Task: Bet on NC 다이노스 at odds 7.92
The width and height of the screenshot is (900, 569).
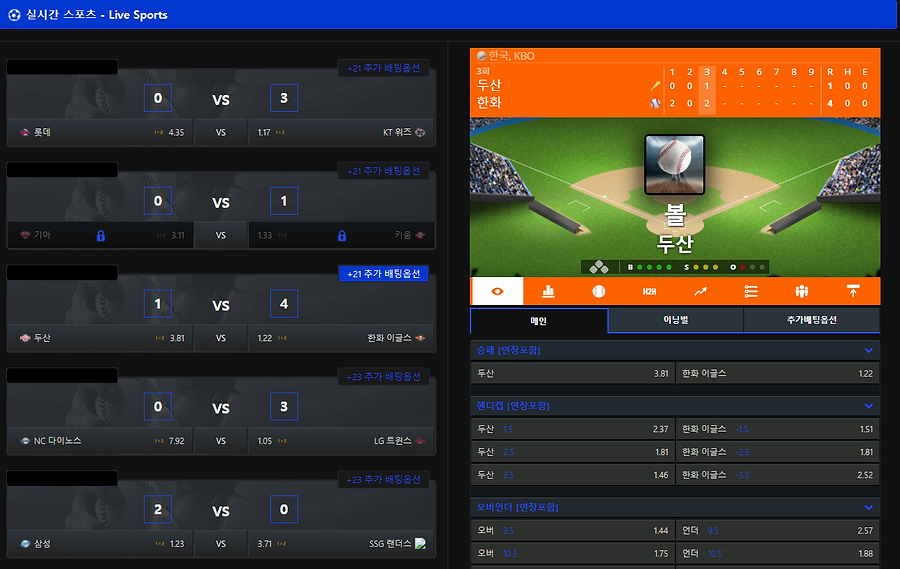Action: tap(100, 441)
